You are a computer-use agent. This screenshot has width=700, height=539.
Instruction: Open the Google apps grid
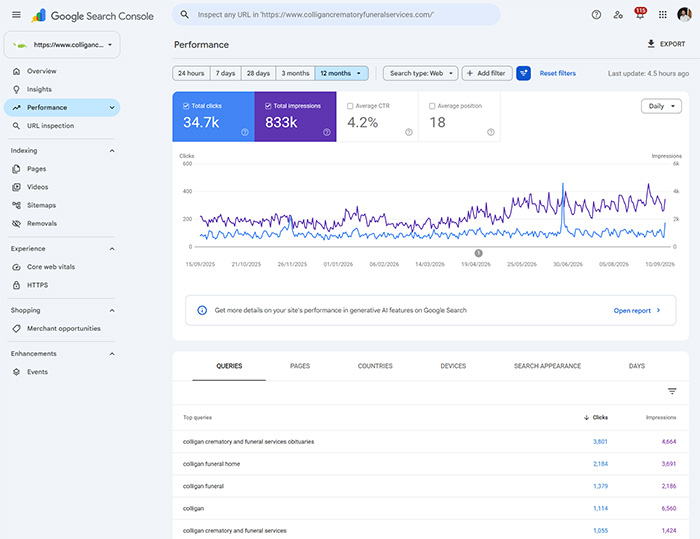662,15
